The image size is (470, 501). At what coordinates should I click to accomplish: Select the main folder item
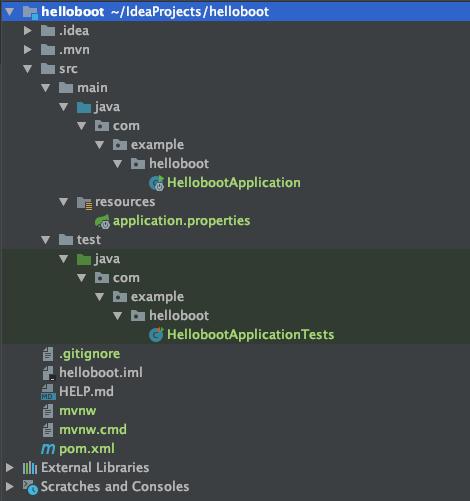[x=92, y=88]
